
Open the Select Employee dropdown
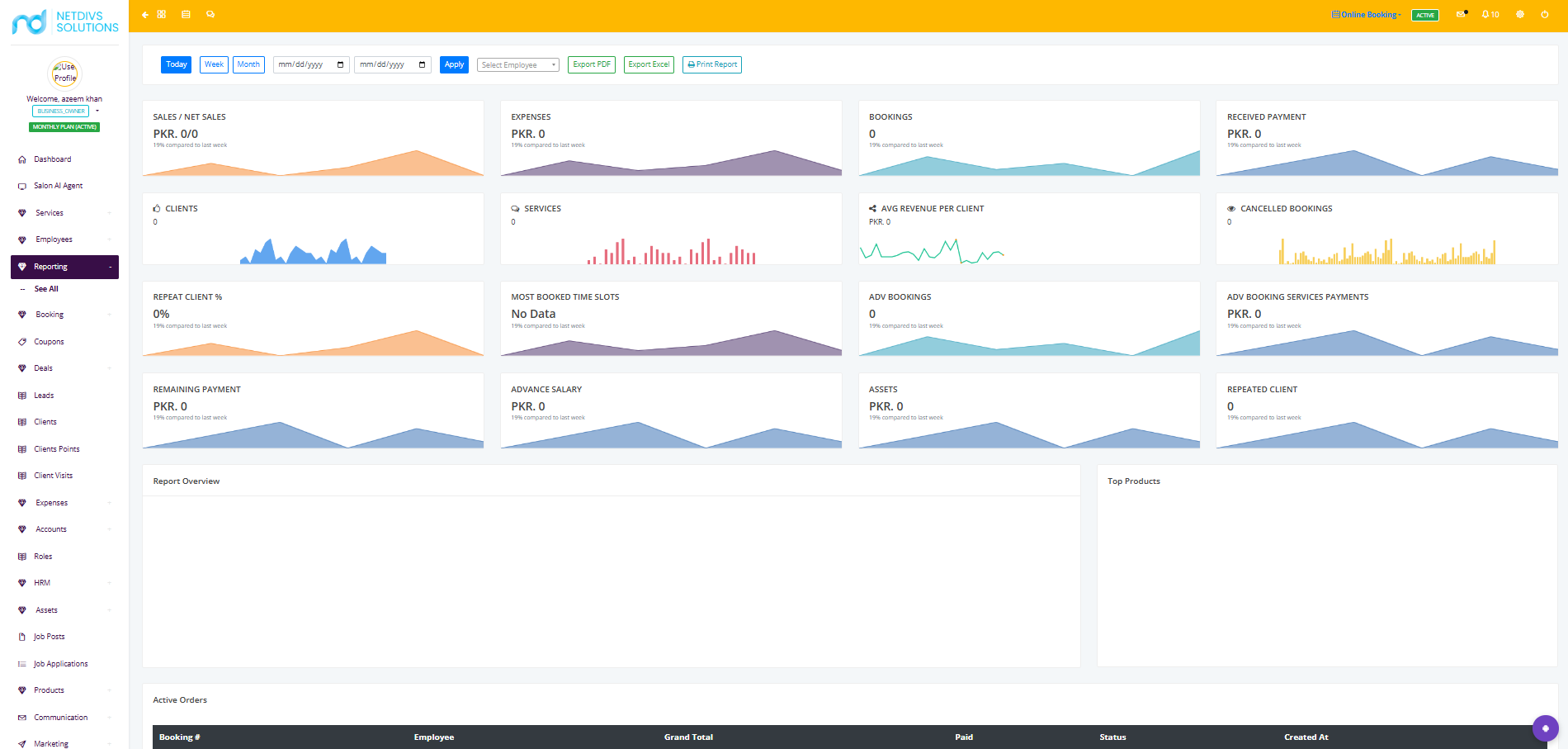(x=518, y=65)
